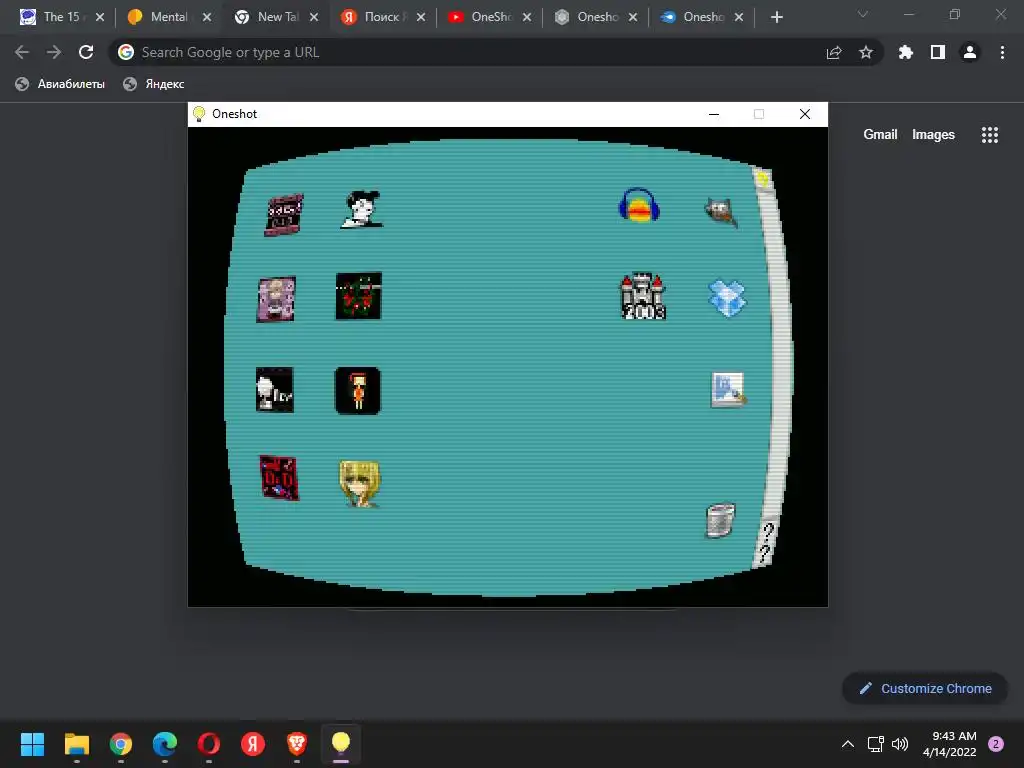The height and width of the screenshot is (768, 1024).
Task: Open the Авиабилеты bookmark
Action: (59, 84)
